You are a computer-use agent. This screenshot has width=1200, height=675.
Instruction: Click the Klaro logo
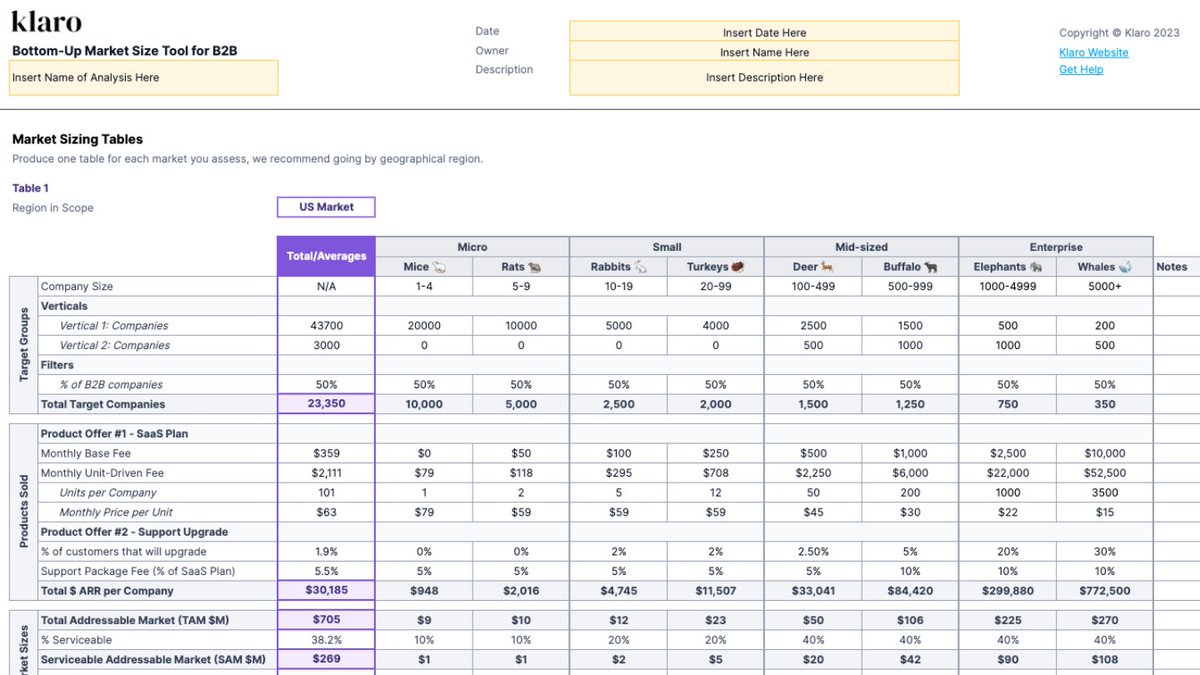tap(46, 23)
